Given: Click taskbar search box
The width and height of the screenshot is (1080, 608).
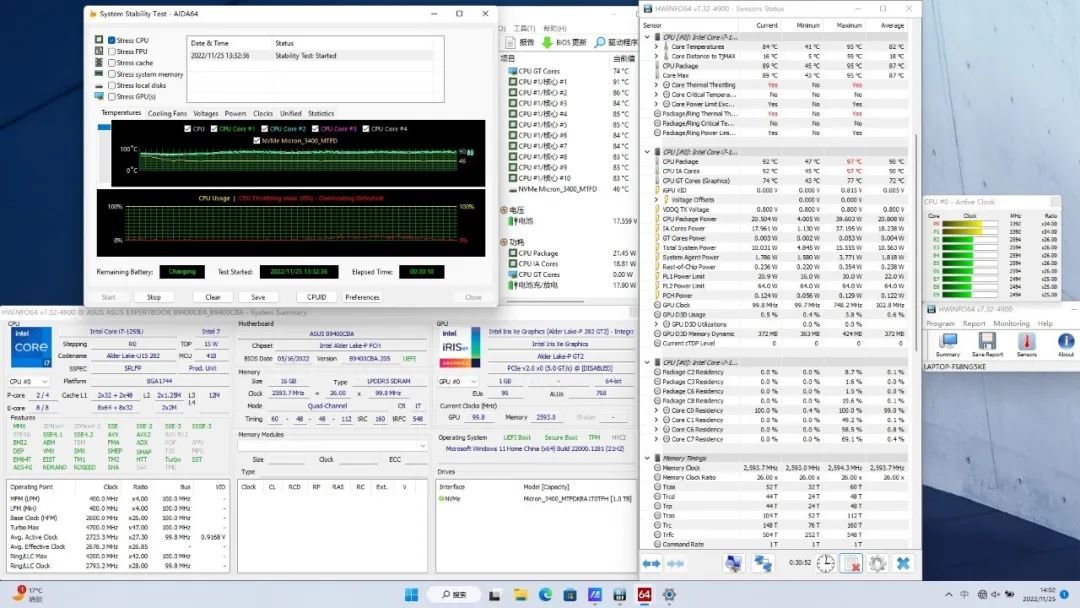Looking at the screenshot, I should tap(454, 594).
